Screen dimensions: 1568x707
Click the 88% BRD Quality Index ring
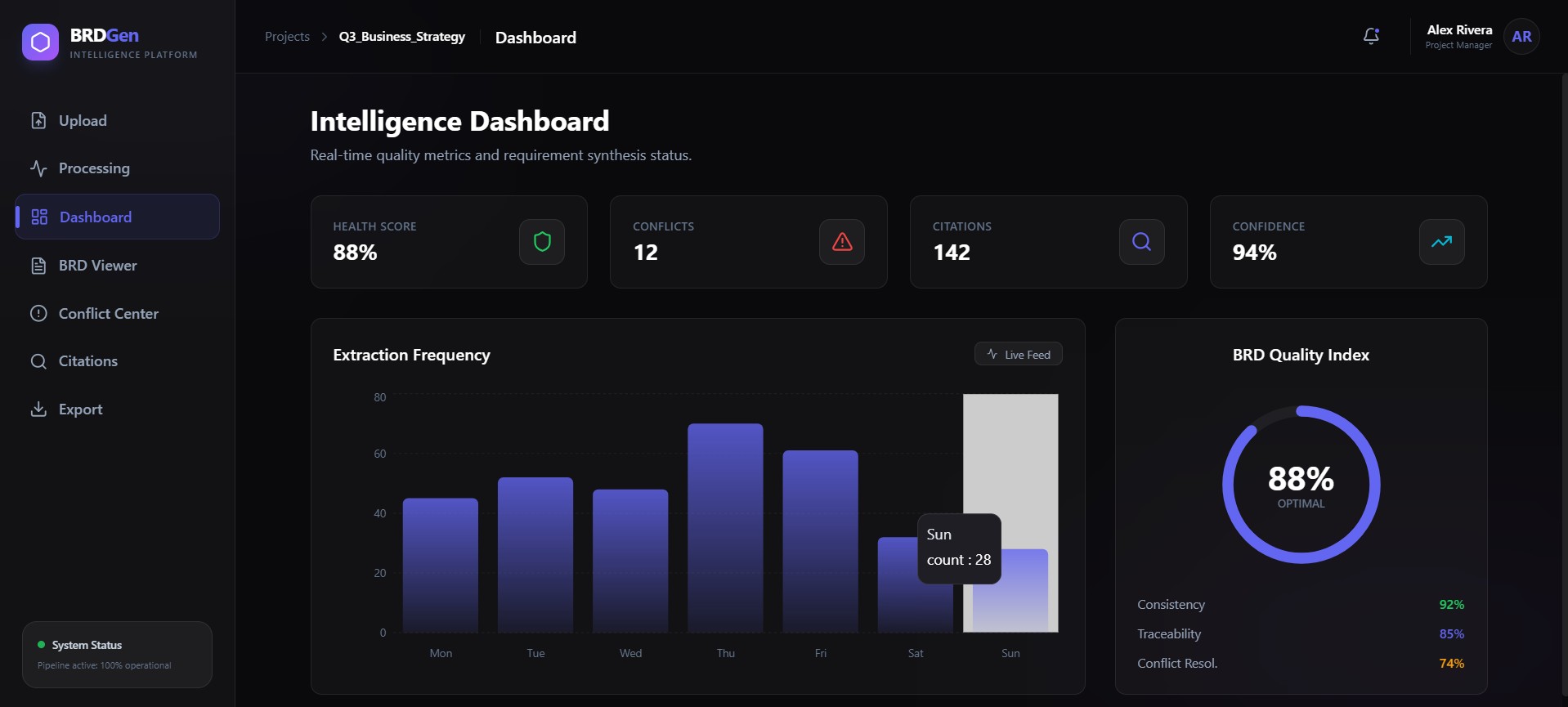point(1301,485)
